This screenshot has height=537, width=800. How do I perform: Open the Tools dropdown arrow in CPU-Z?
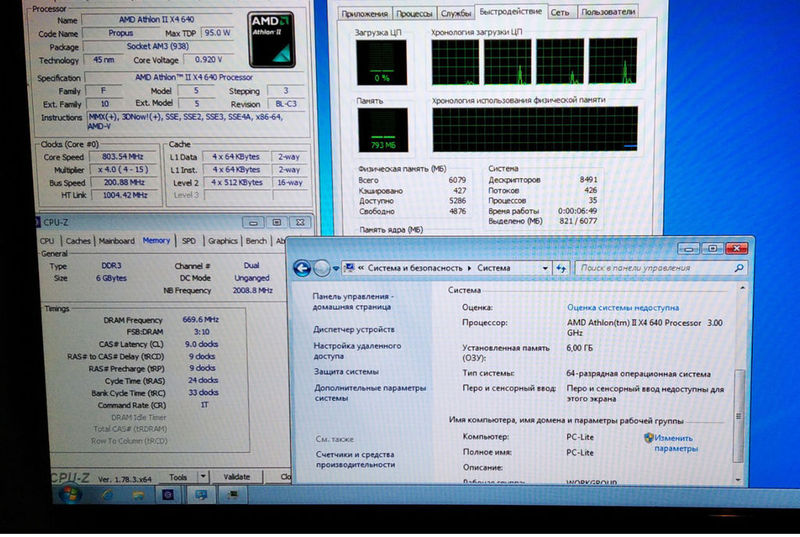pyautogui.click(x=203, y=477)
